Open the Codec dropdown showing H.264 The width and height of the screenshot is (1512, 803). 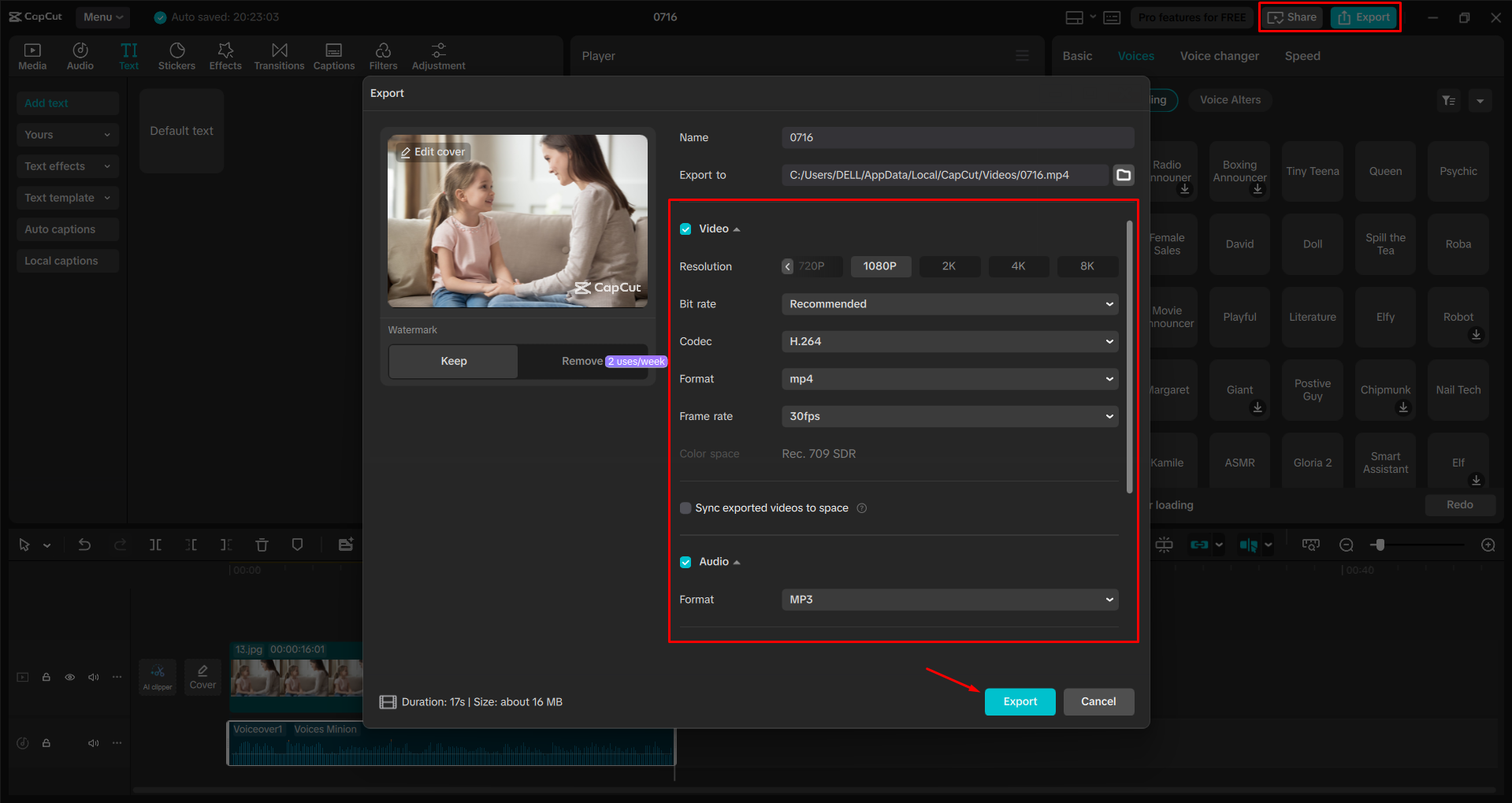pyautogui.click(x=949, y=341)
